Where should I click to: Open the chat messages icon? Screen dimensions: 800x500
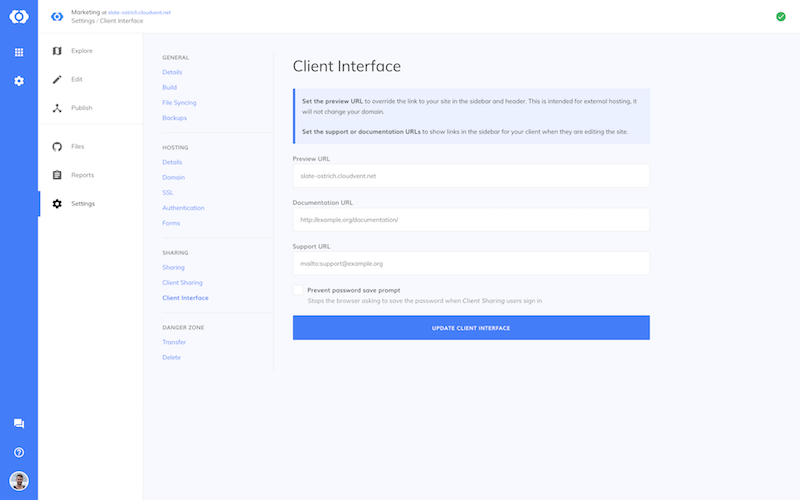(19, 423)
